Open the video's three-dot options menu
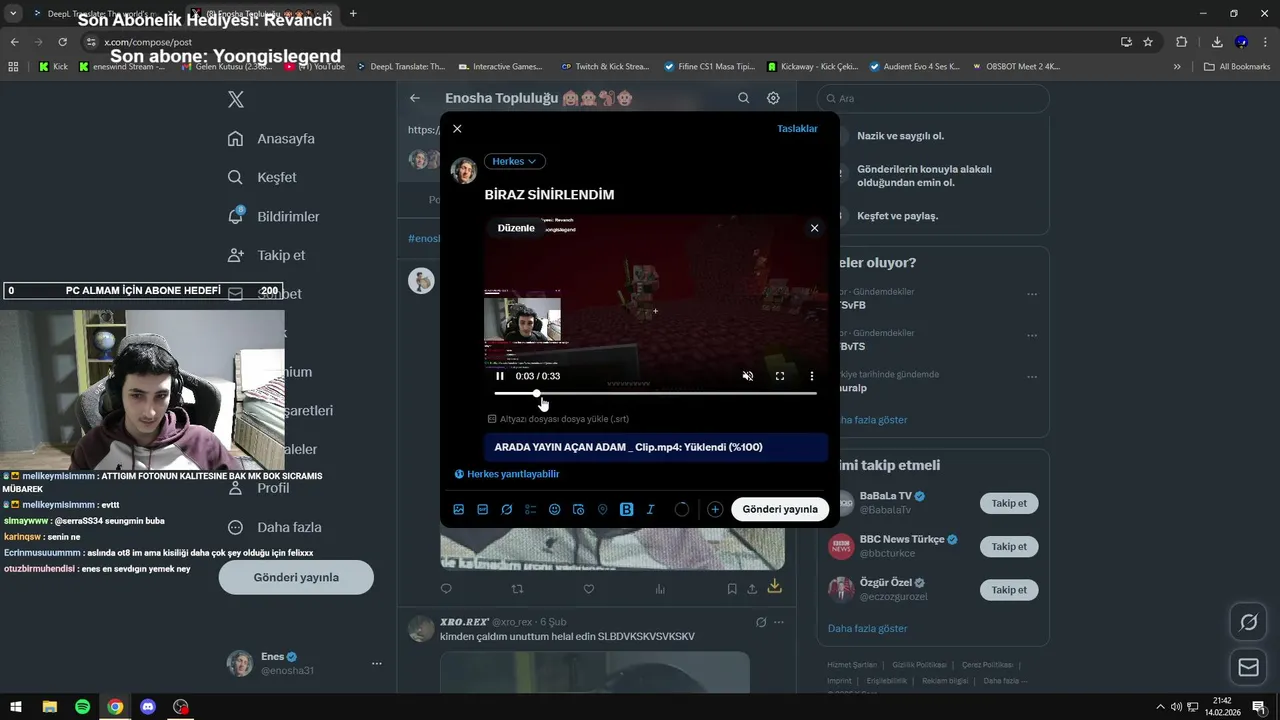Viewport: 1280px width, 720px height. 812,376
